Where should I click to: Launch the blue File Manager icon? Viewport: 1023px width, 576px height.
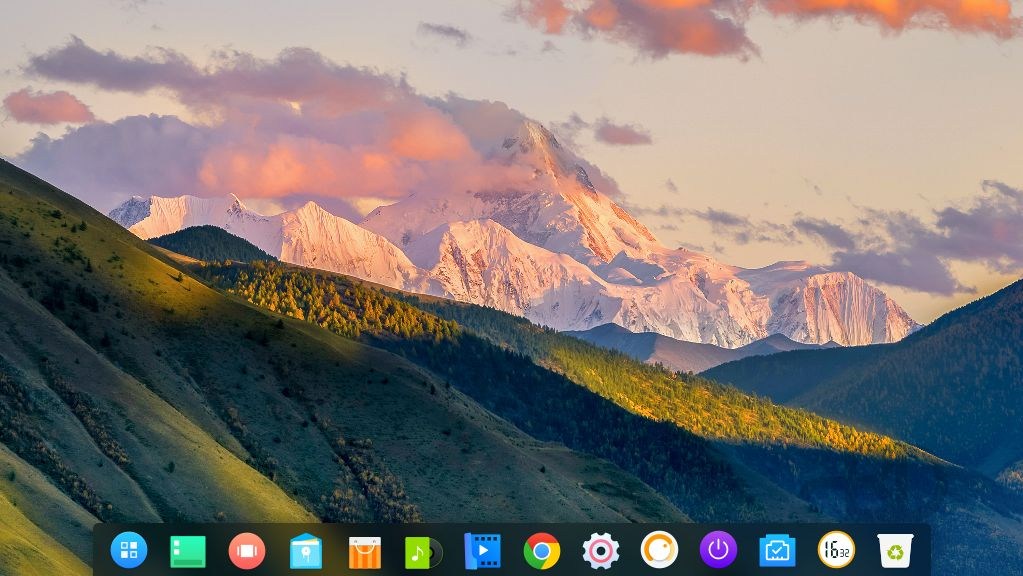(x=305, y=551)
